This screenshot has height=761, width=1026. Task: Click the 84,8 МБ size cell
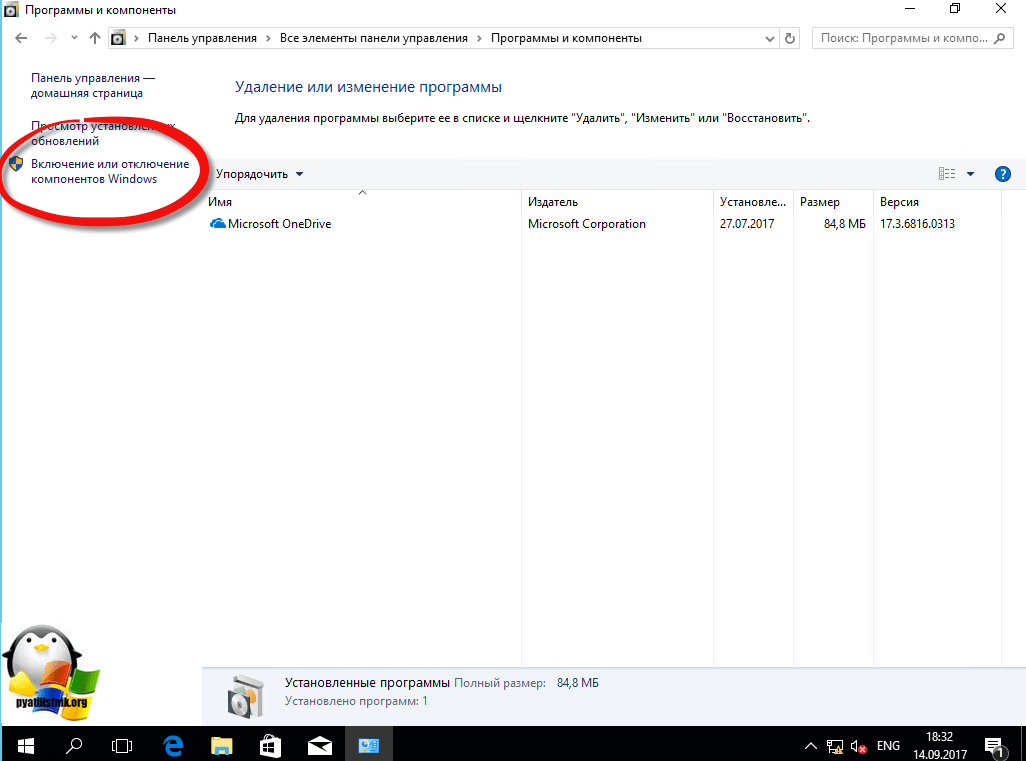(844, 224)
